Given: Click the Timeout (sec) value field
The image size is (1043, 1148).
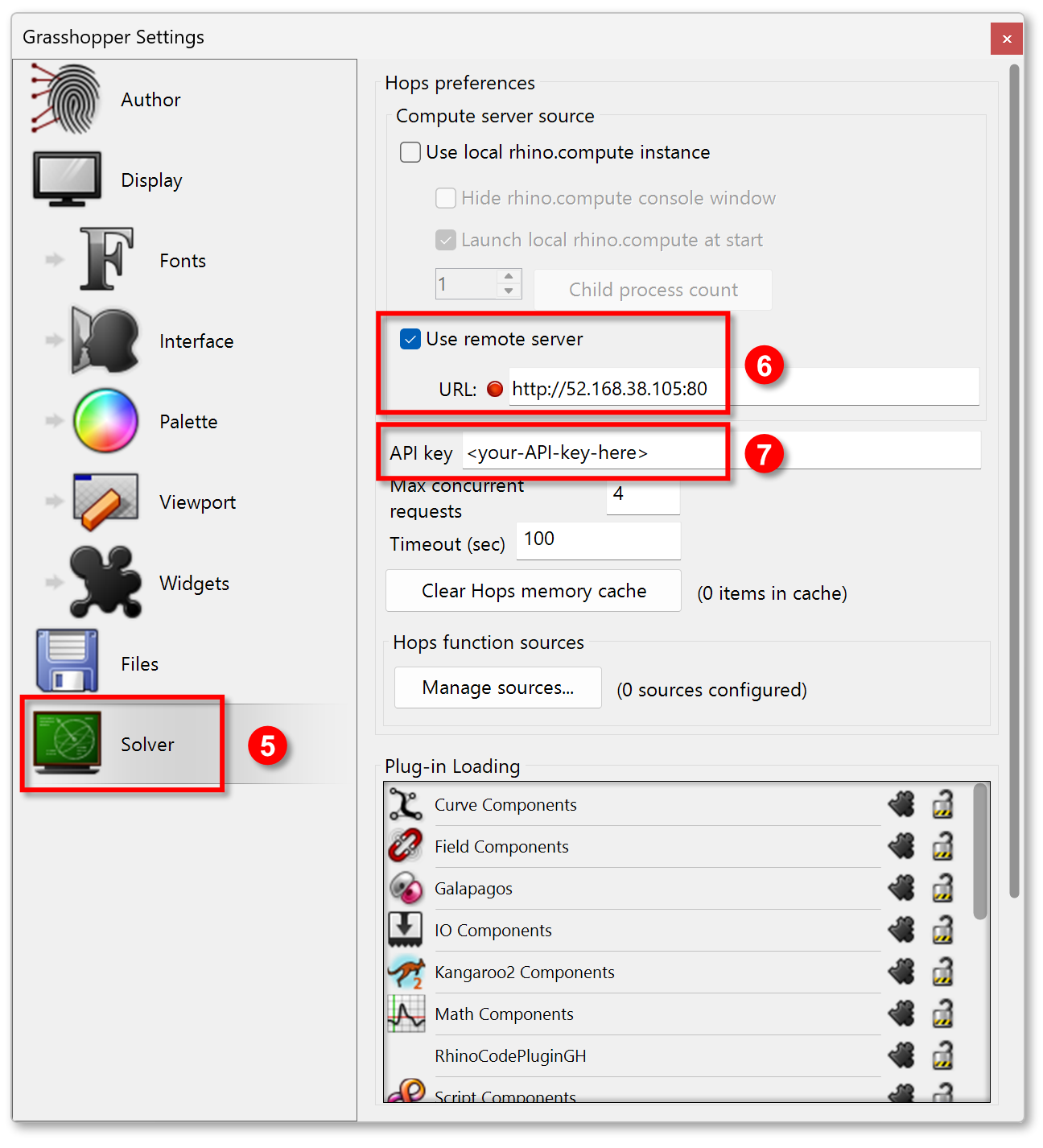Looking at the screenshot, I should pyautogui.click(x=598, y=540).
